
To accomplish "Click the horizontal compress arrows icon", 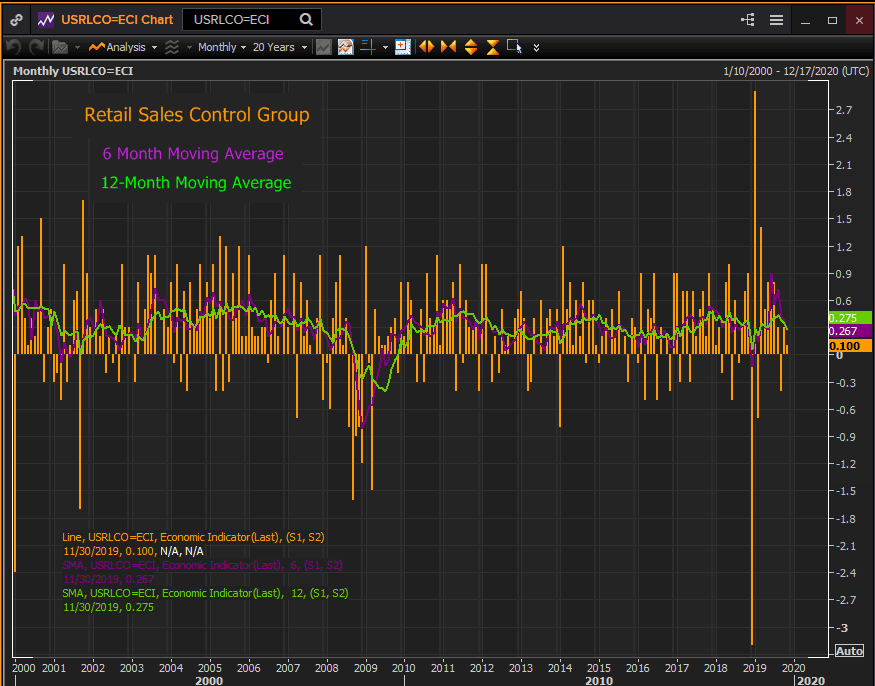I will (x=448, y=47).
